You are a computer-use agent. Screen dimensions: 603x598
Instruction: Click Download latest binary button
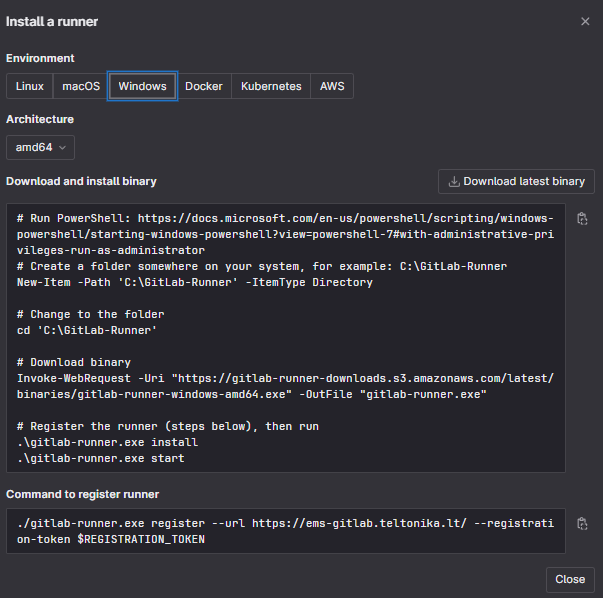click(x=516, y=181)
